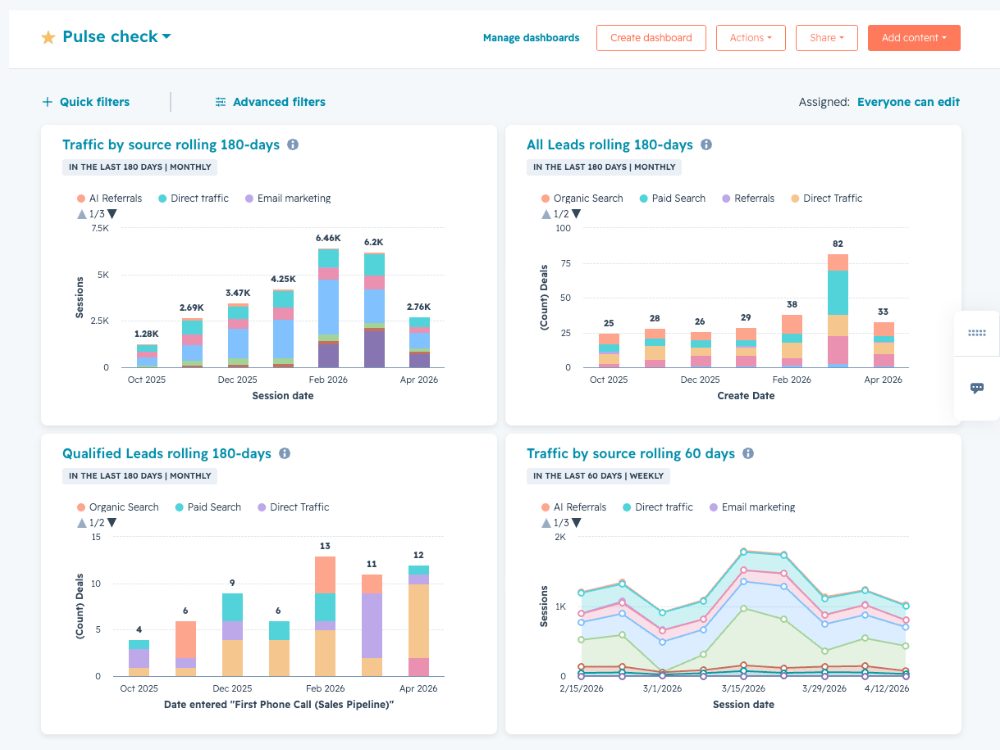Click 'IN THE LAST 60 DAYS | WEEKLY' tag

point(598,476)
